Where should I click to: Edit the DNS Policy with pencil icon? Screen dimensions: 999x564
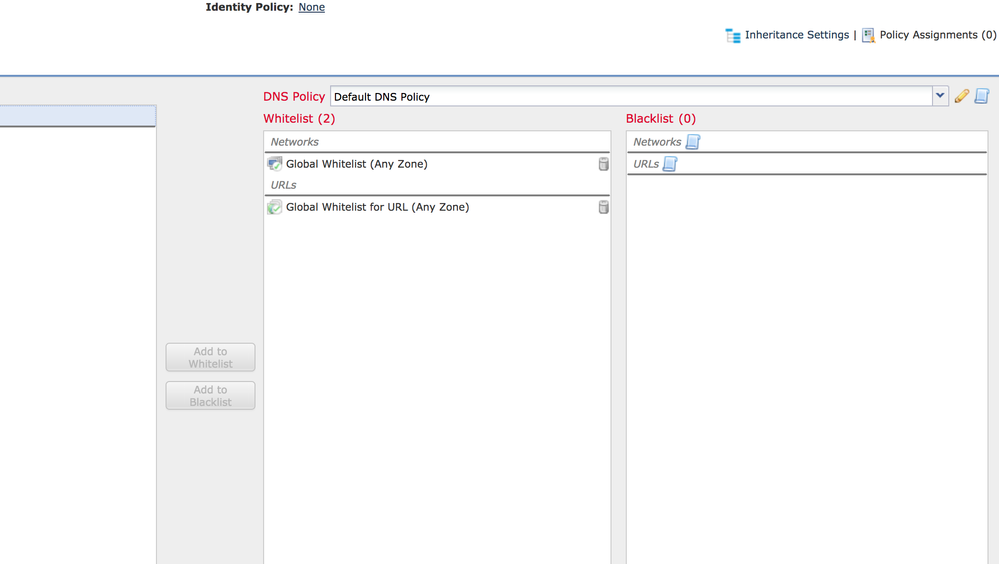coord(961,96)
